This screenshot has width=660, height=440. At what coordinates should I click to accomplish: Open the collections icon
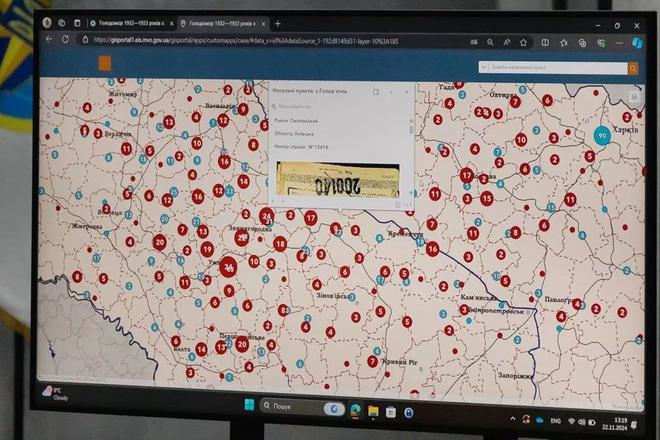(583, 43)
